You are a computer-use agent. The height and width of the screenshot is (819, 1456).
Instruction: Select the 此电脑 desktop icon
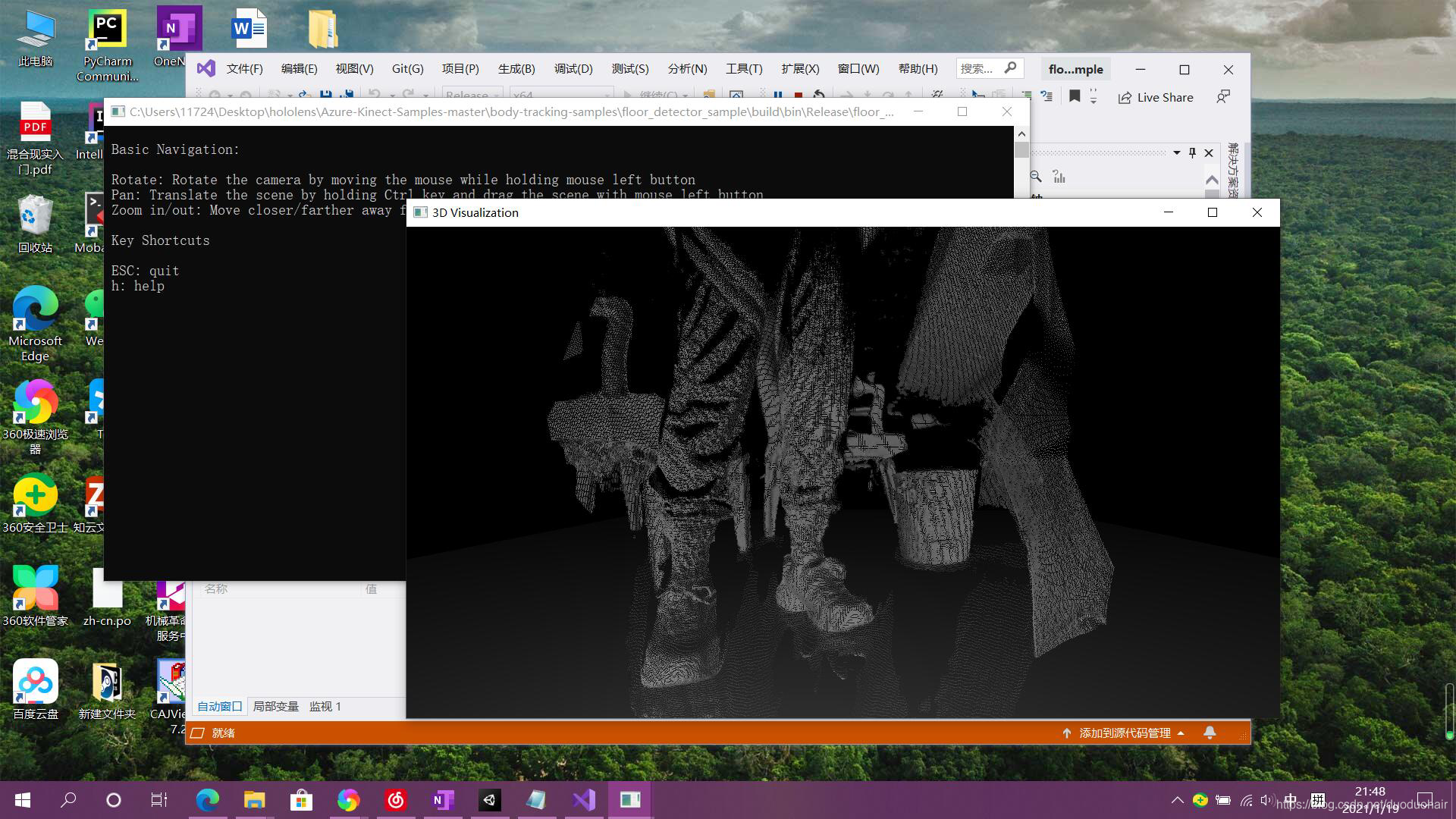(x=35, y=39)
